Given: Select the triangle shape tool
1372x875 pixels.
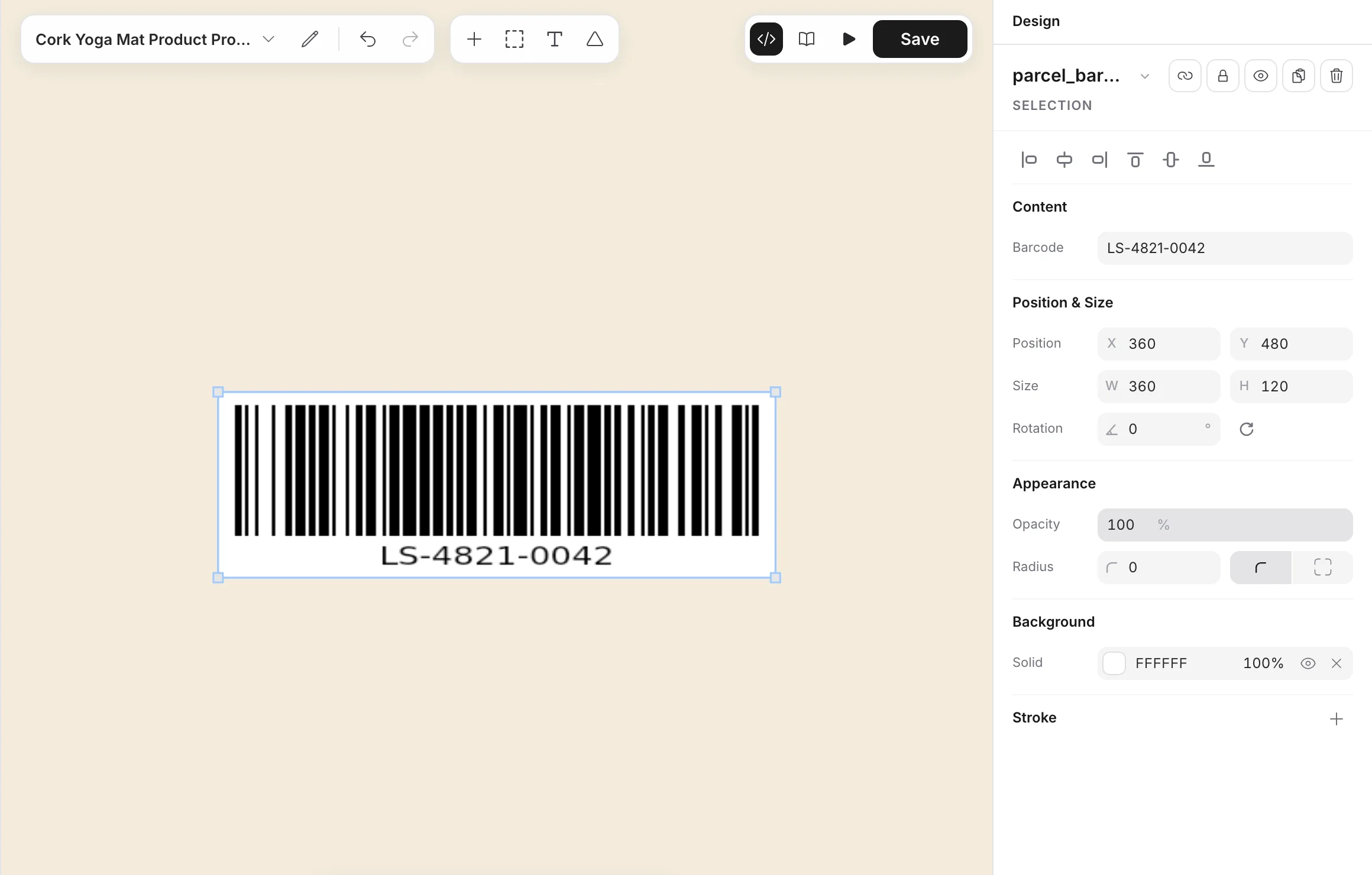Looking at the screenshot, I should click(595, 39).
